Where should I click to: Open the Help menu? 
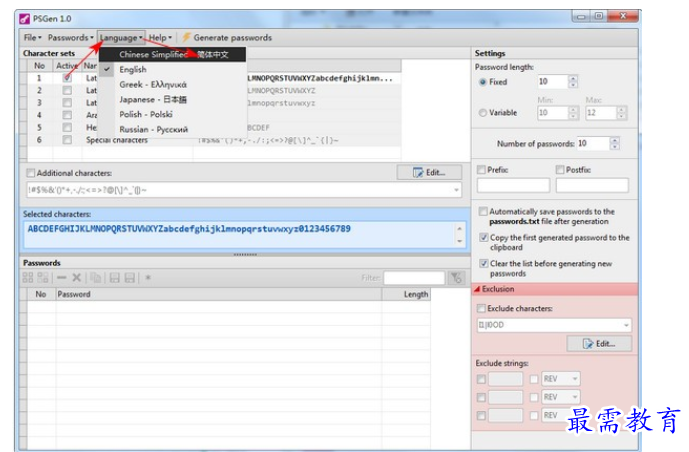[x=160, y=38]
